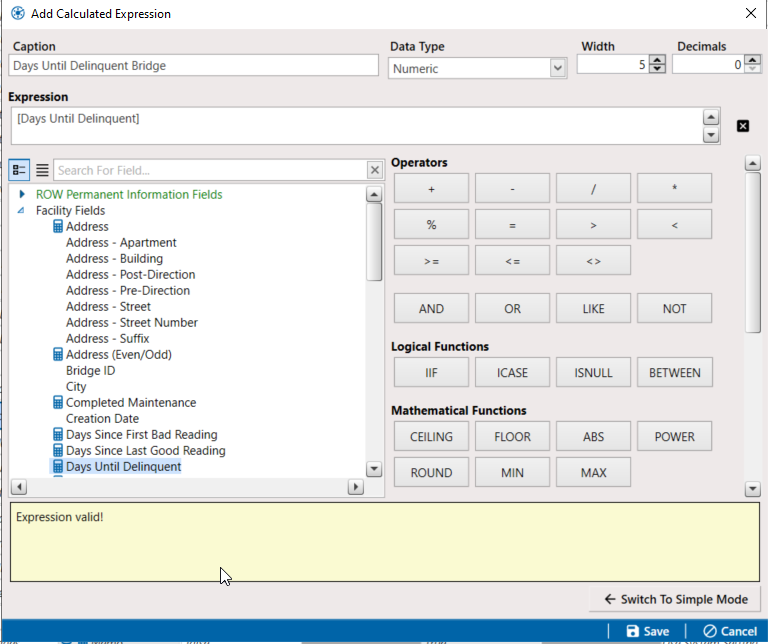Click calculator icon beside Address field
The width and height of the screenshot is (768, 644).
58,226
